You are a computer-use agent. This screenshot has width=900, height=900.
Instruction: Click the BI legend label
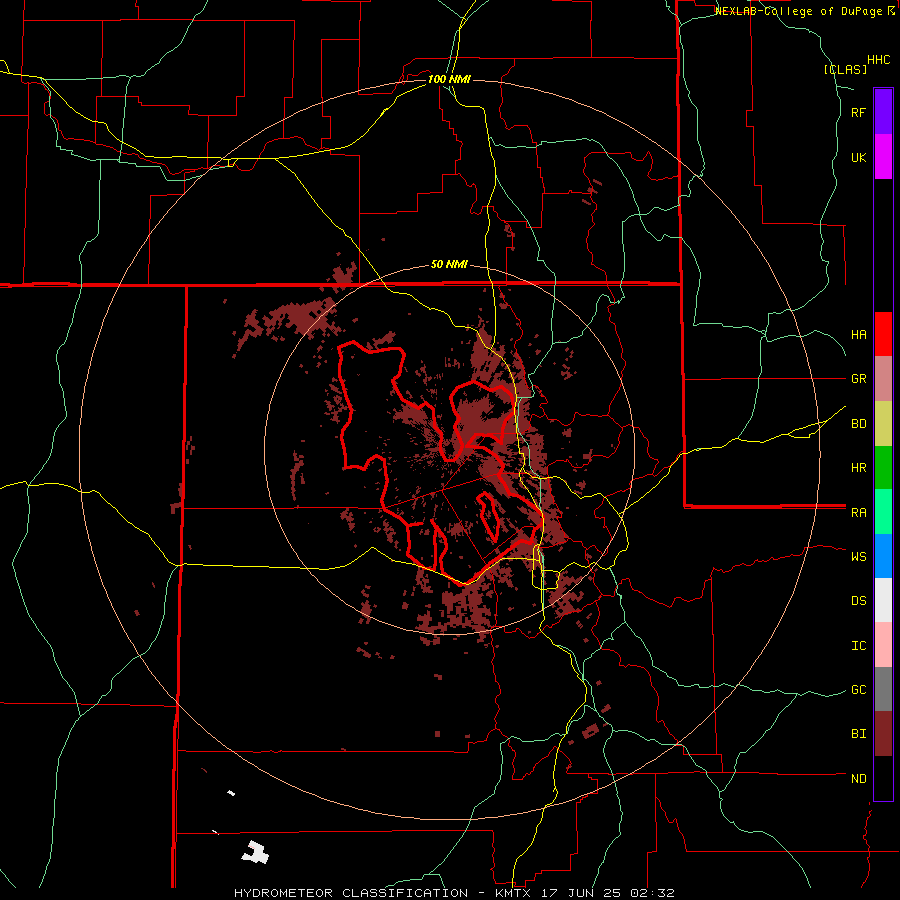pos(858,734)
